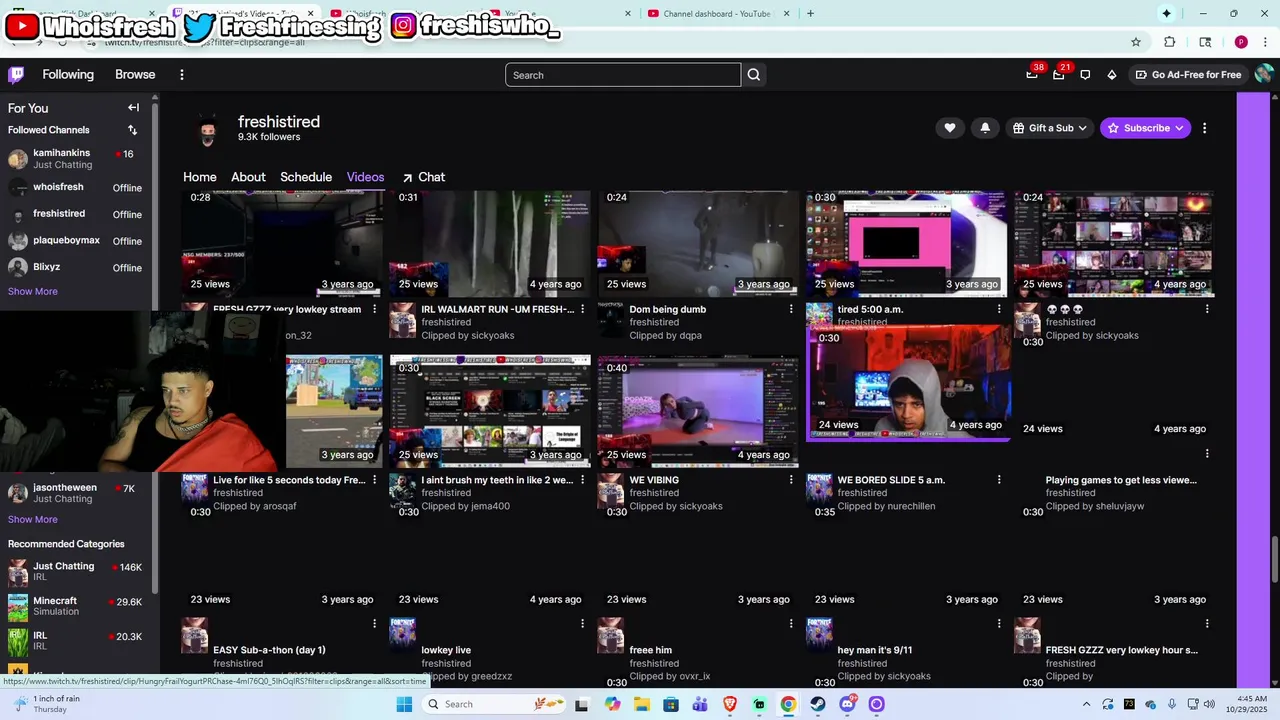Switch to channel Schedule tab

coord(306,177)
